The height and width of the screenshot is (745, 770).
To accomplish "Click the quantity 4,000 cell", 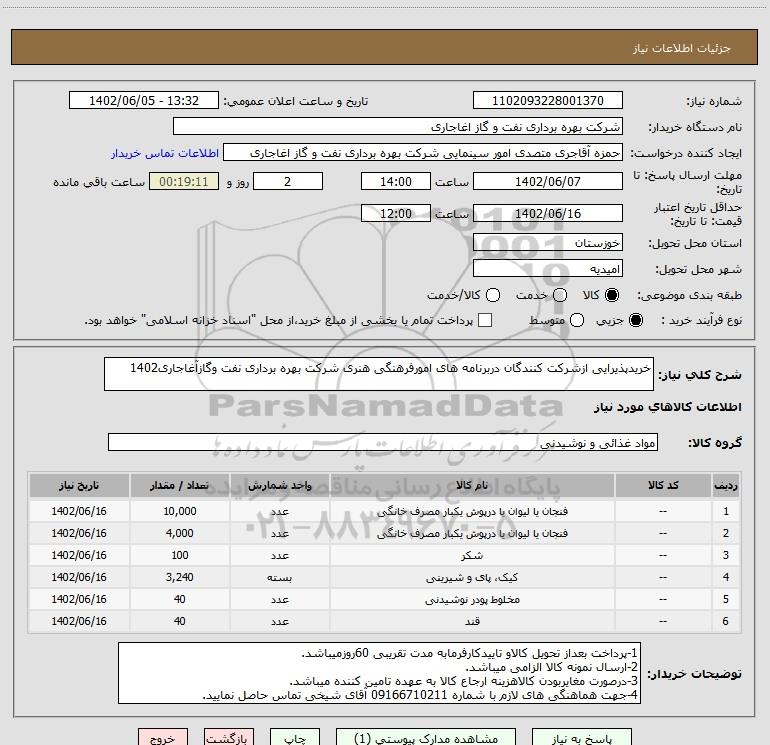I will click(180, 533).
